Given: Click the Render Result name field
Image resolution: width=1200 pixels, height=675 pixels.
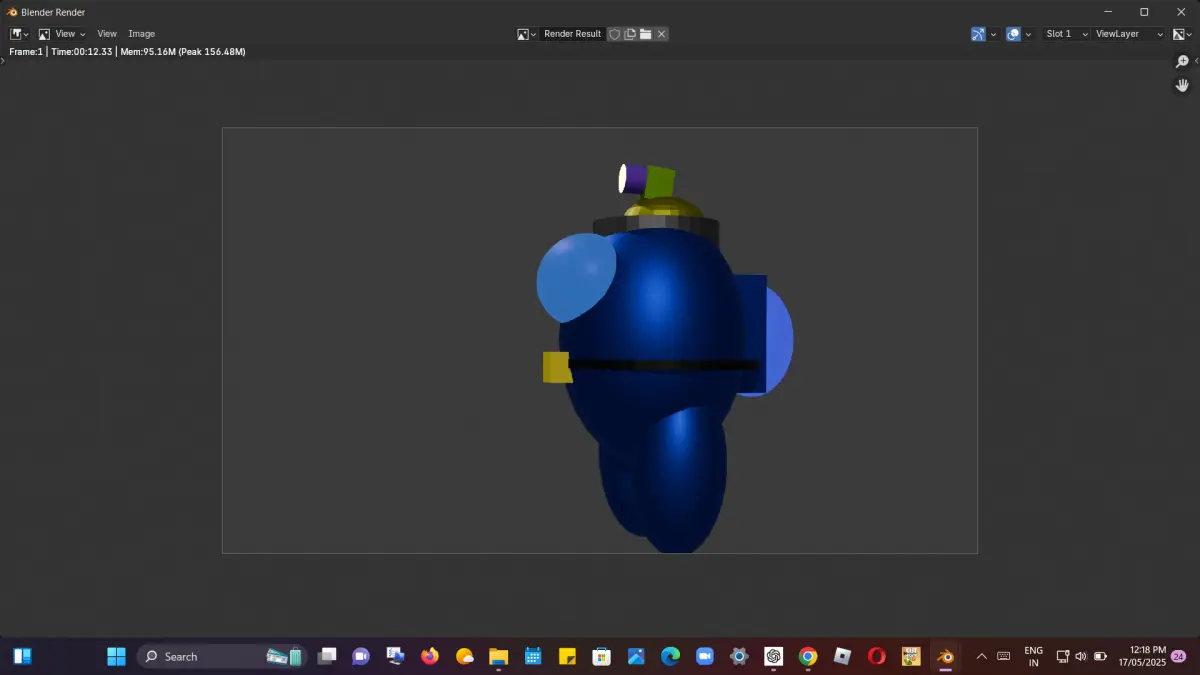Looking at the screenshot, I should (x=573, y=34).
